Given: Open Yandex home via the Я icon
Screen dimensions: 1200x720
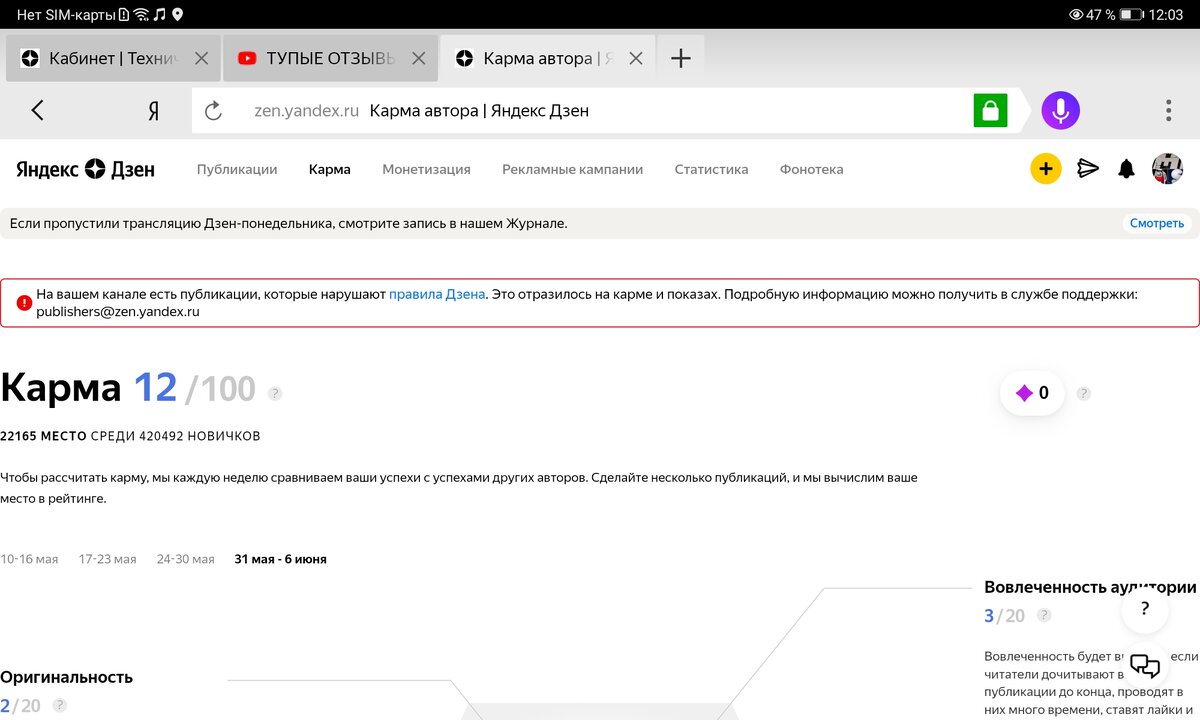Looking at the screenshot, I should pyautogui.click(x=153, y=111).
